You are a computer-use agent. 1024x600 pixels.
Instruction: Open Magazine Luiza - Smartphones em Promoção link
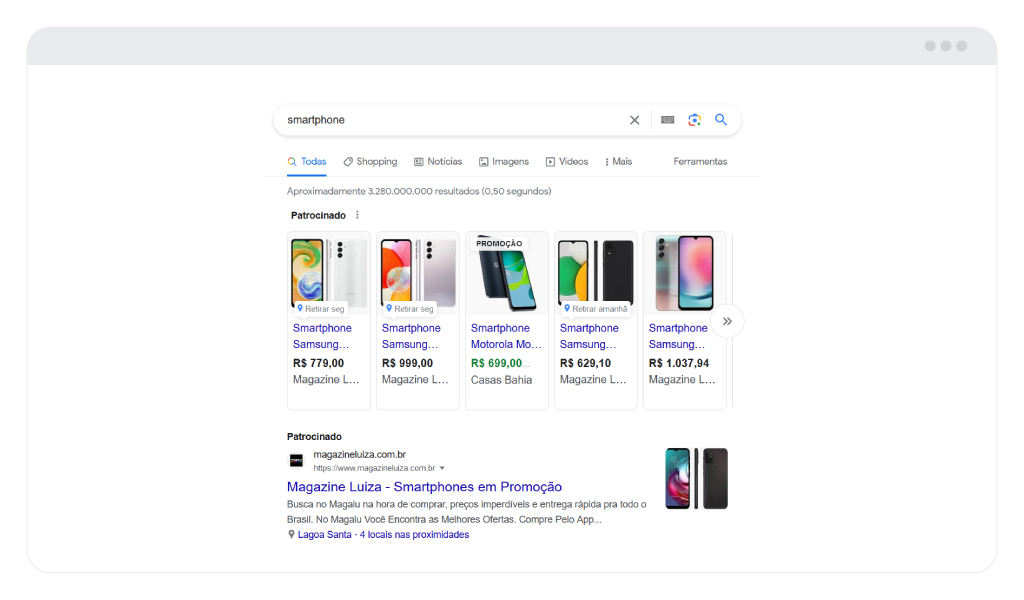click(x=424, y=486)
